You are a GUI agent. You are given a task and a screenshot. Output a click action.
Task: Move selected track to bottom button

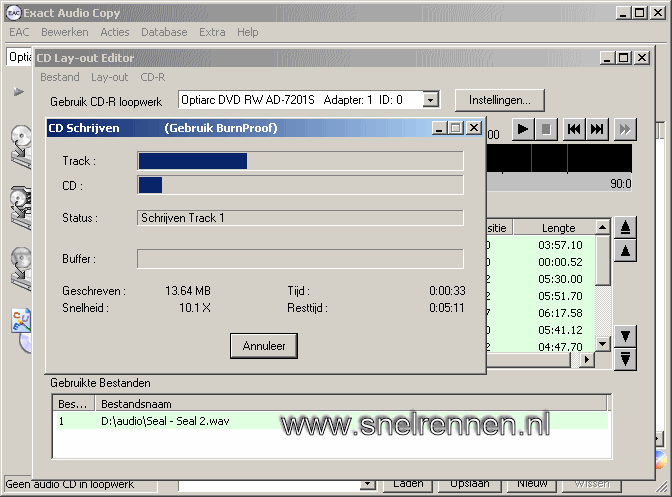point(625,359)
